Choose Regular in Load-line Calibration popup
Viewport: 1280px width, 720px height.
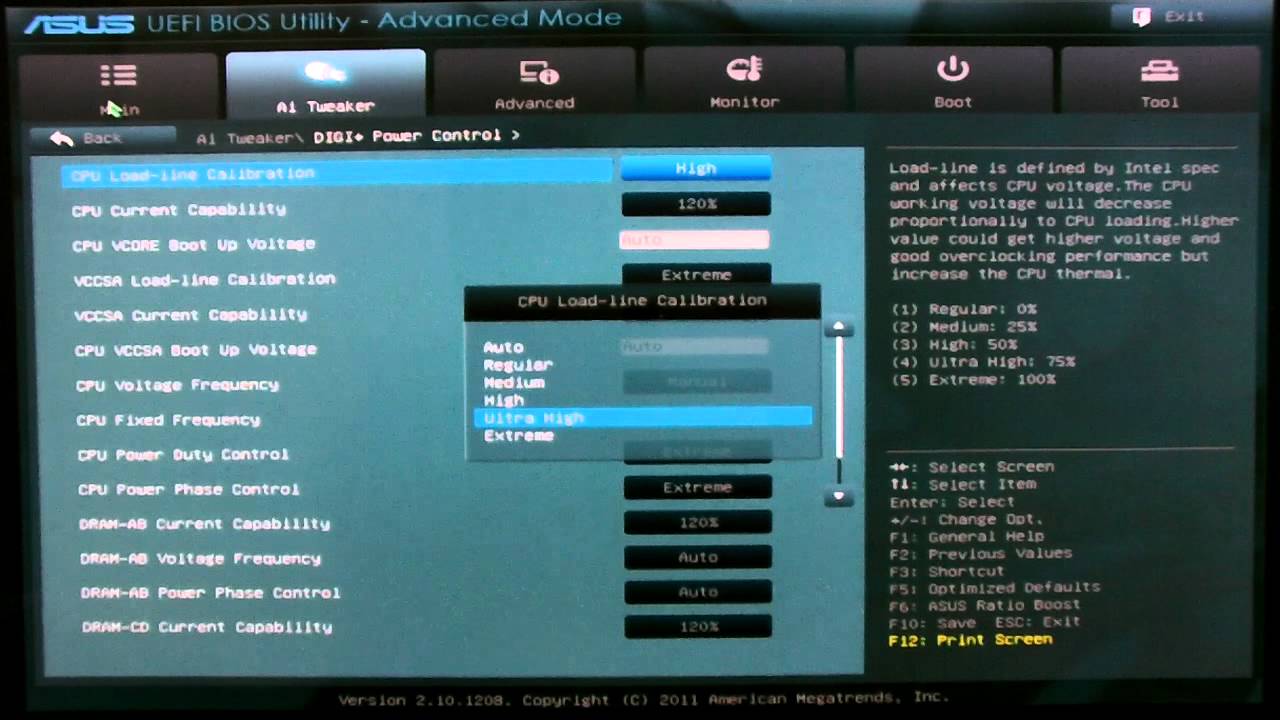tap(518, 365)
